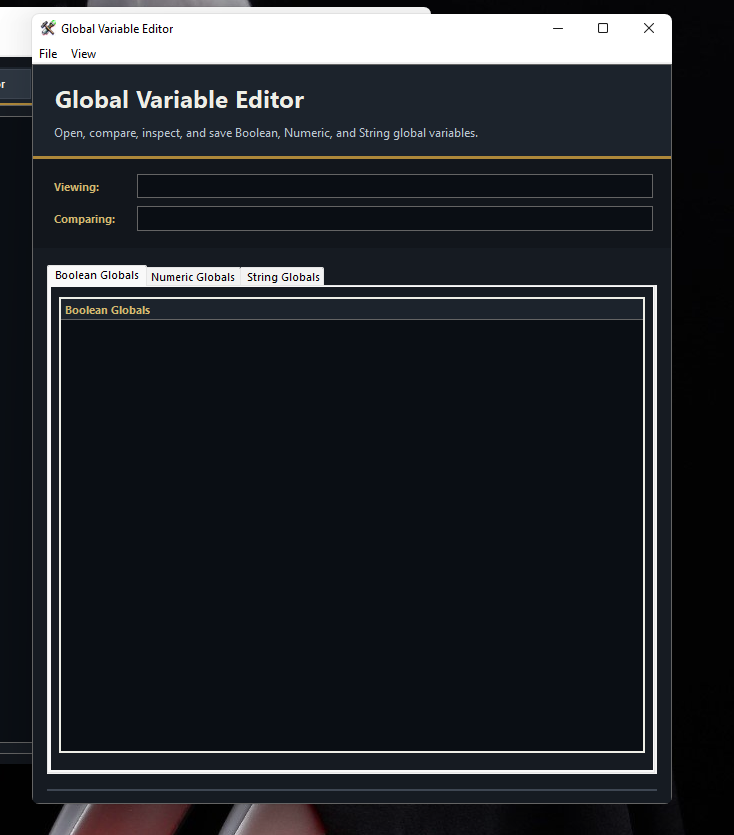
Task: Focus the Comparing text field
Action: point(394,218)
